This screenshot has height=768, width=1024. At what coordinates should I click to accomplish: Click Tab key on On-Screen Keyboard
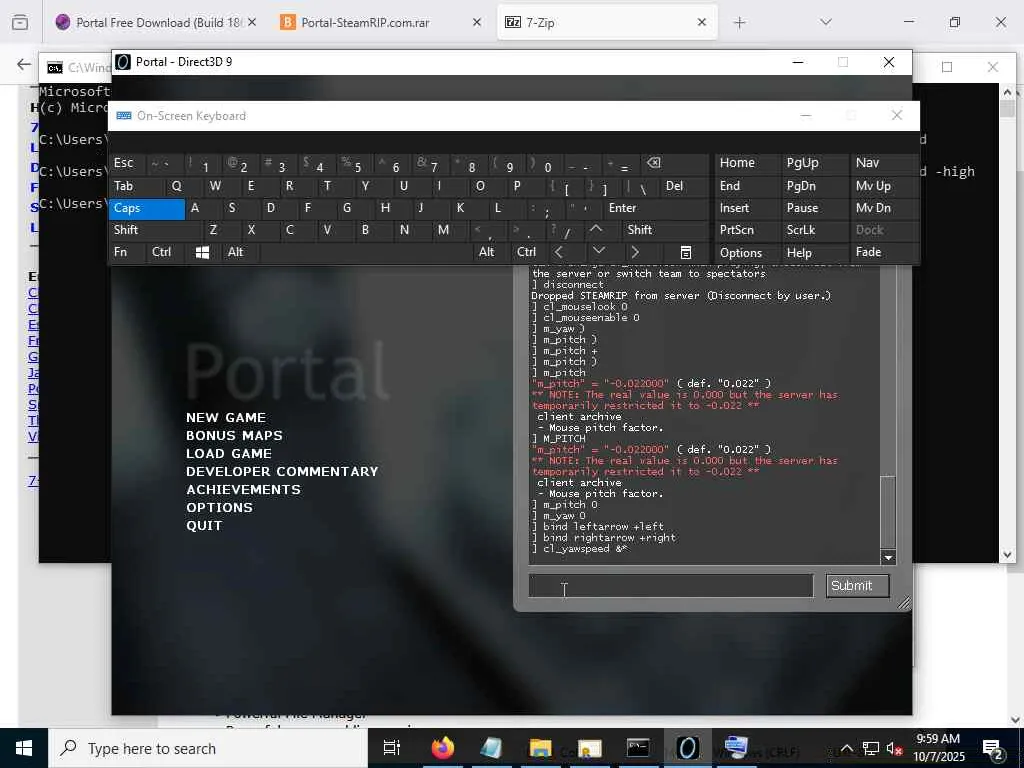(x=137, y=186)
